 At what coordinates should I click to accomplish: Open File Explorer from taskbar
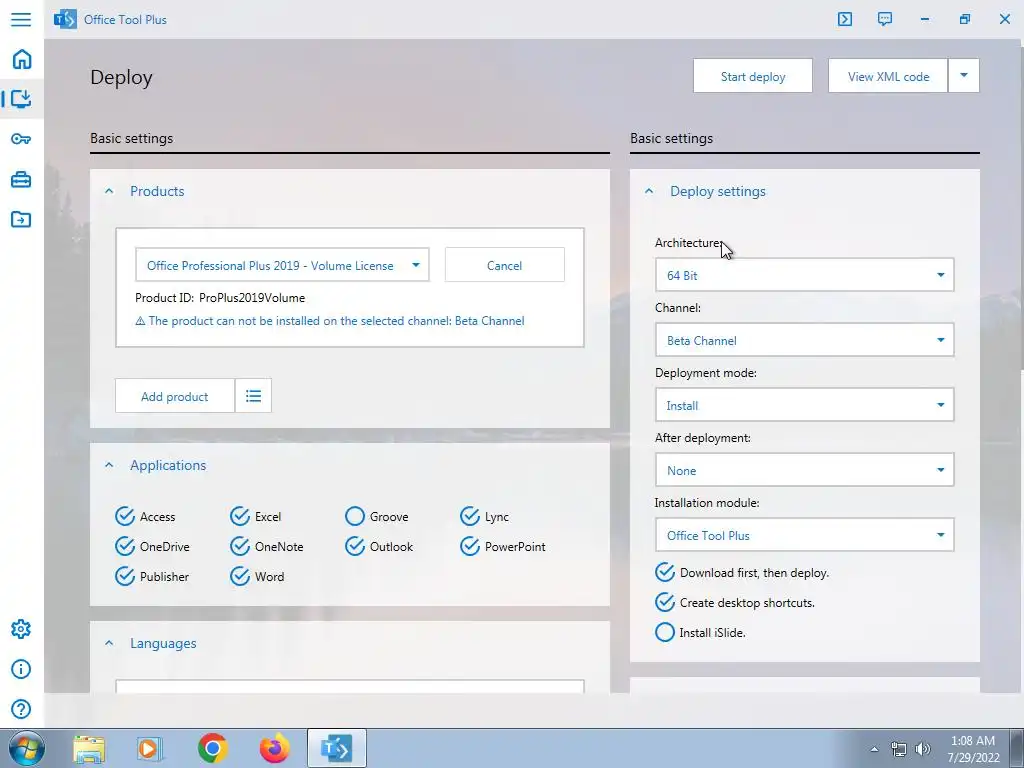[89, 748]
